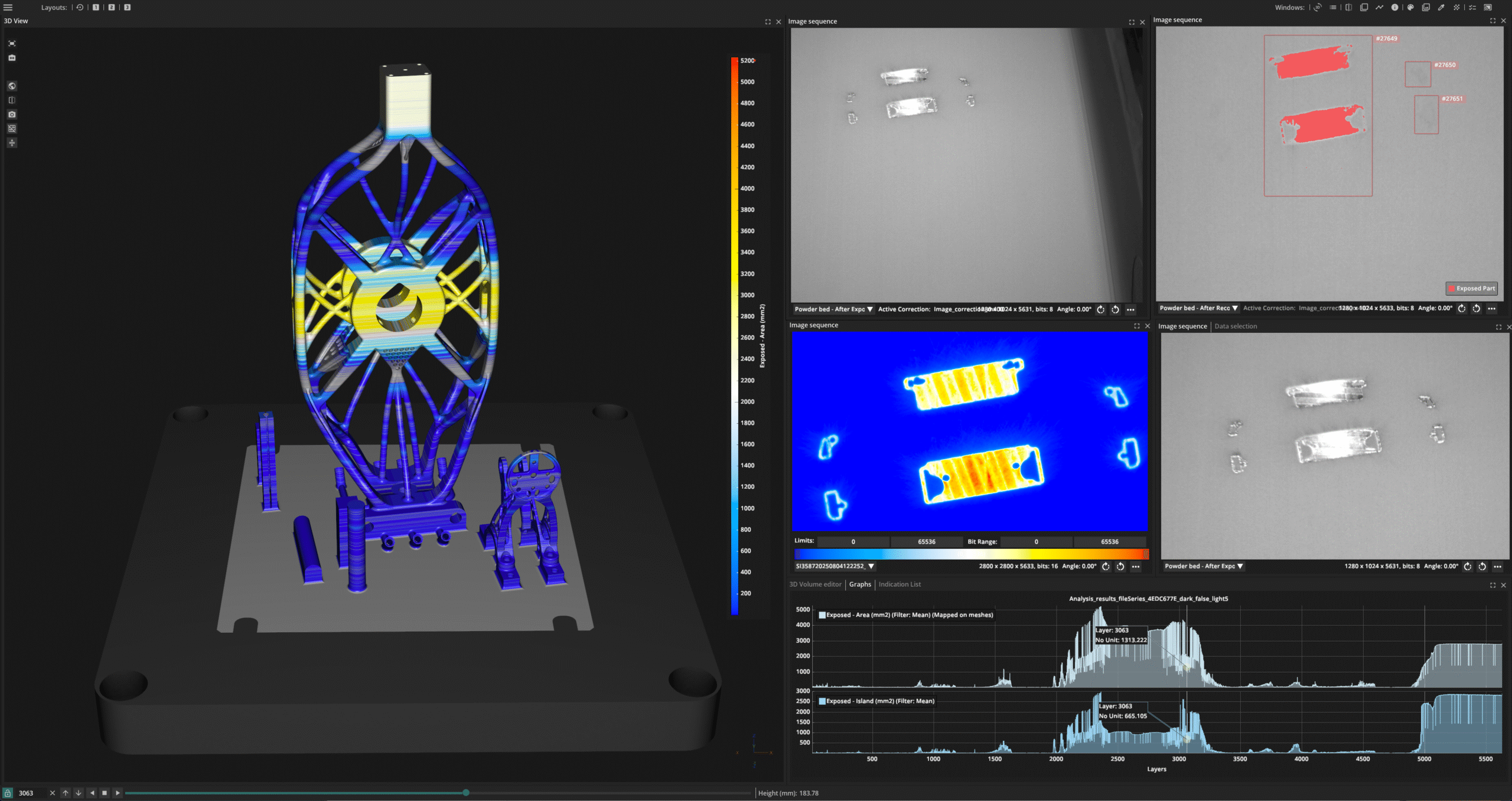
Task: Reset layouts with the restore icon
Action: pos(80,7)
